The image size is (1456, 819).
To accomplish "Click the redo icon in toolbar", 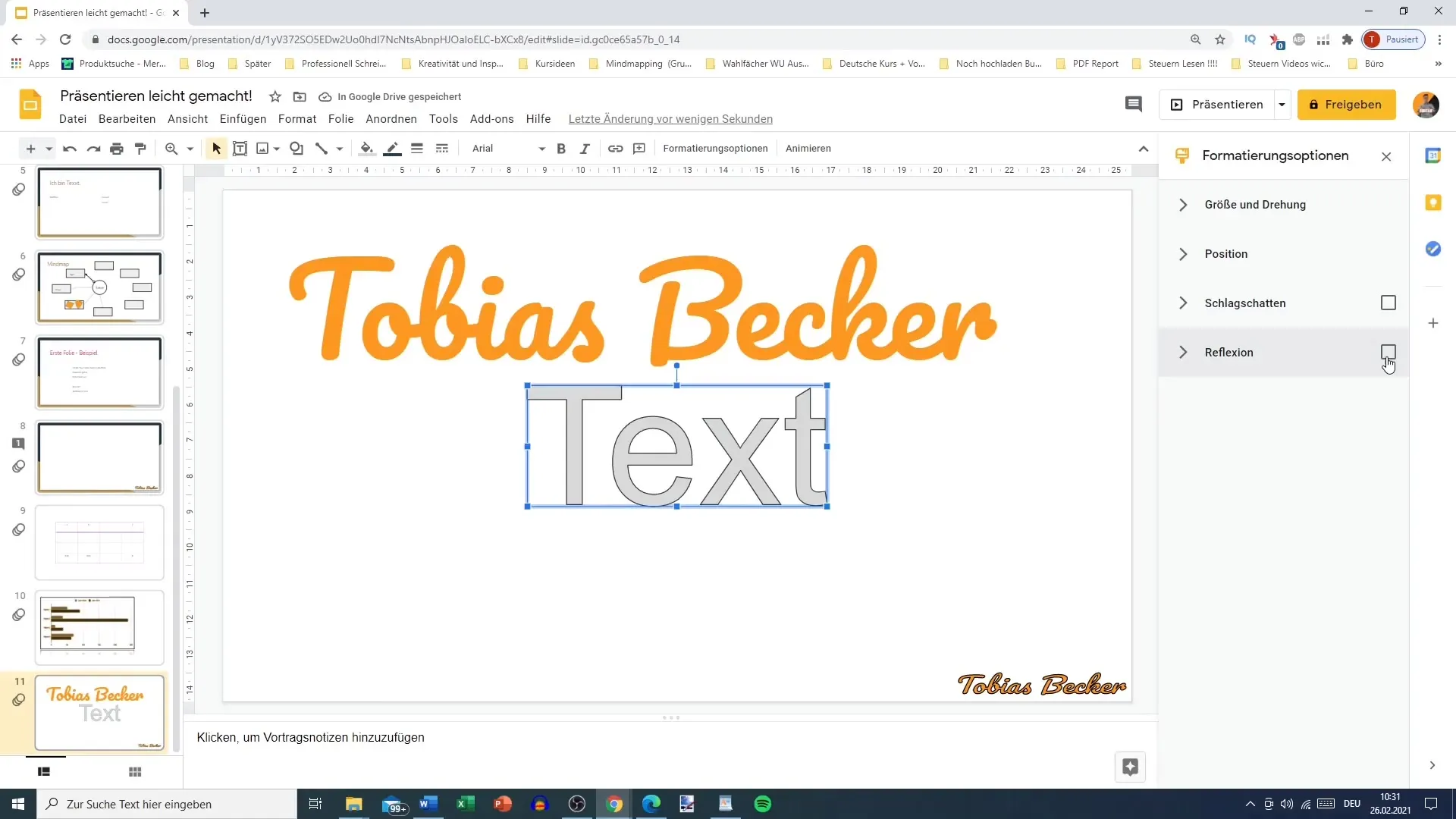I will pyautogui.click(x=93, y=149).
